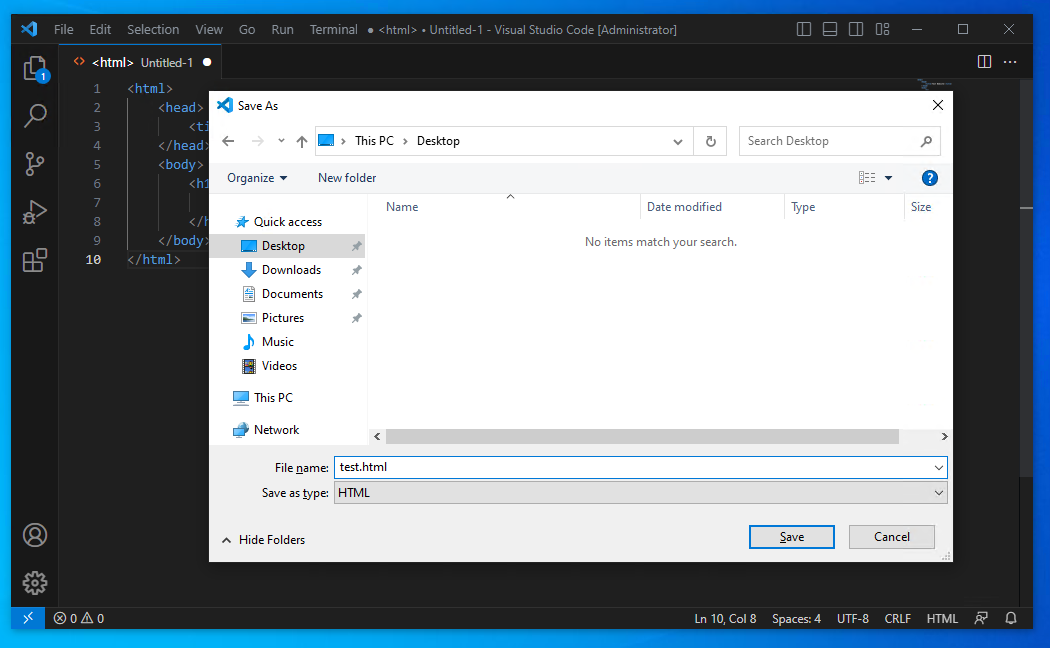Expand File name history dropdown
The image size is (1050, 648).
939,467
